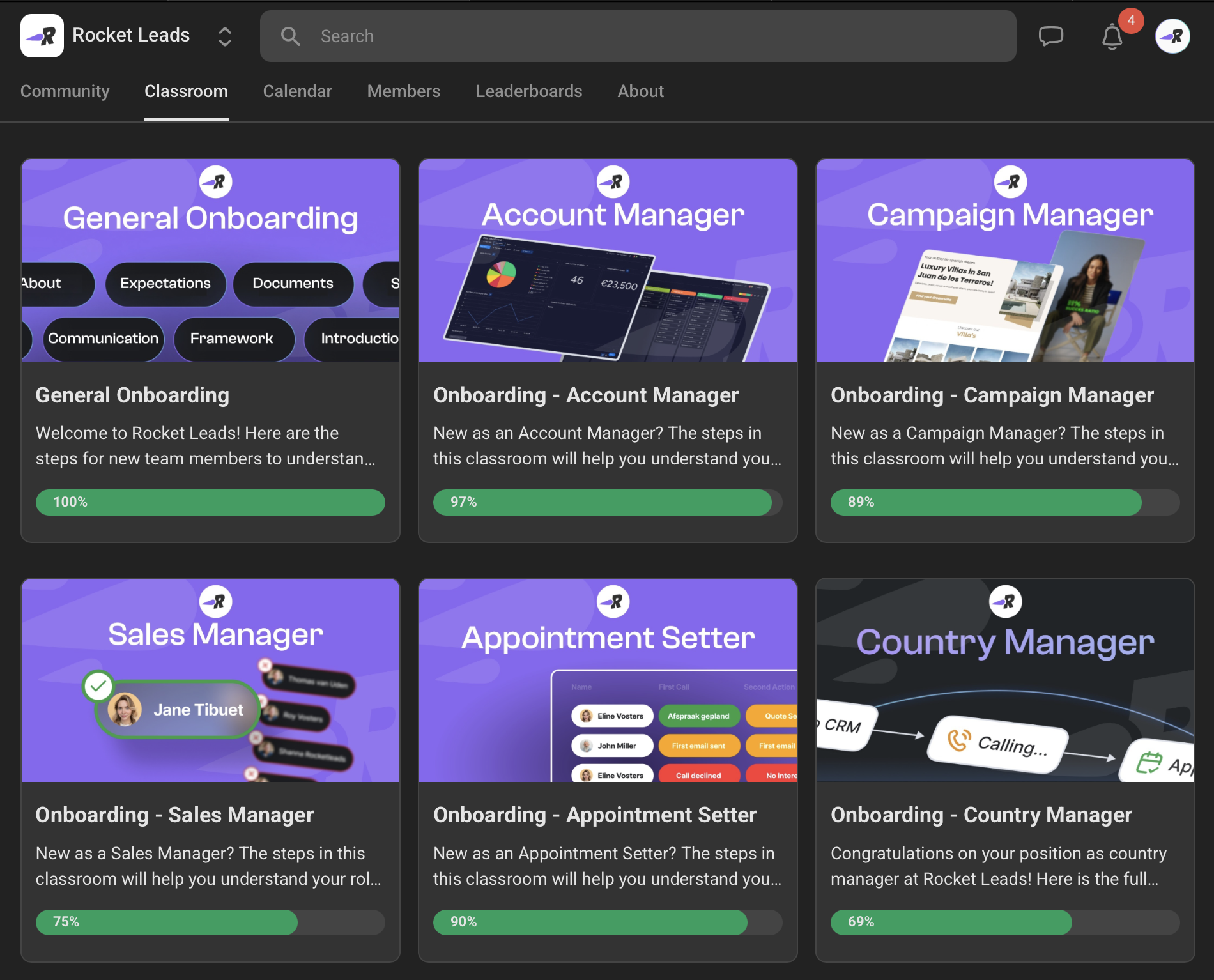The width and height of the screenshot is (1214, 980).
Task: Expand the Rocket Leads community switcher
Action: (225, 36)
